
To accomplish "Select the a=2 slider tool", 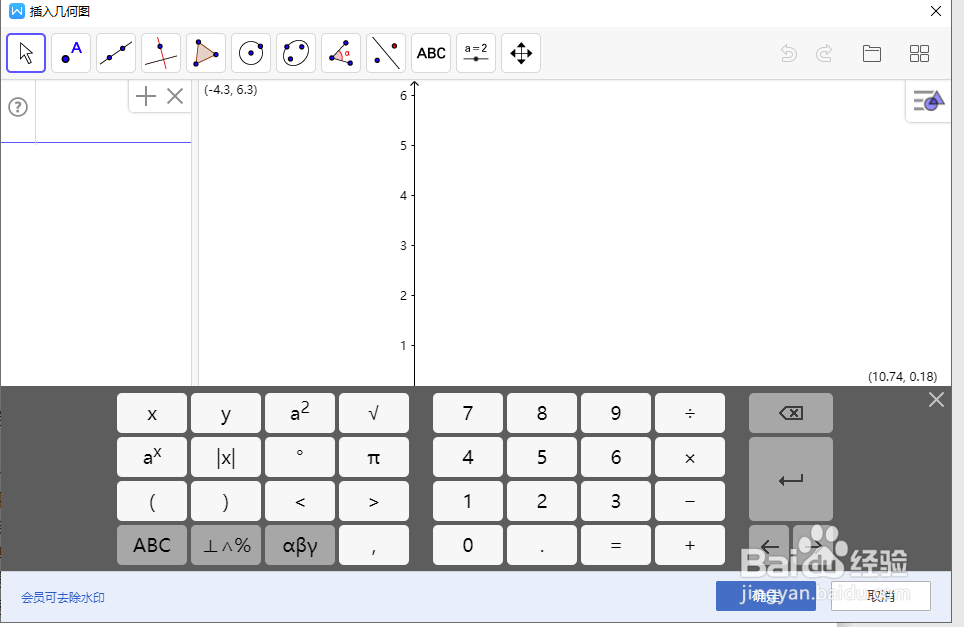I will tap(476, 53).
